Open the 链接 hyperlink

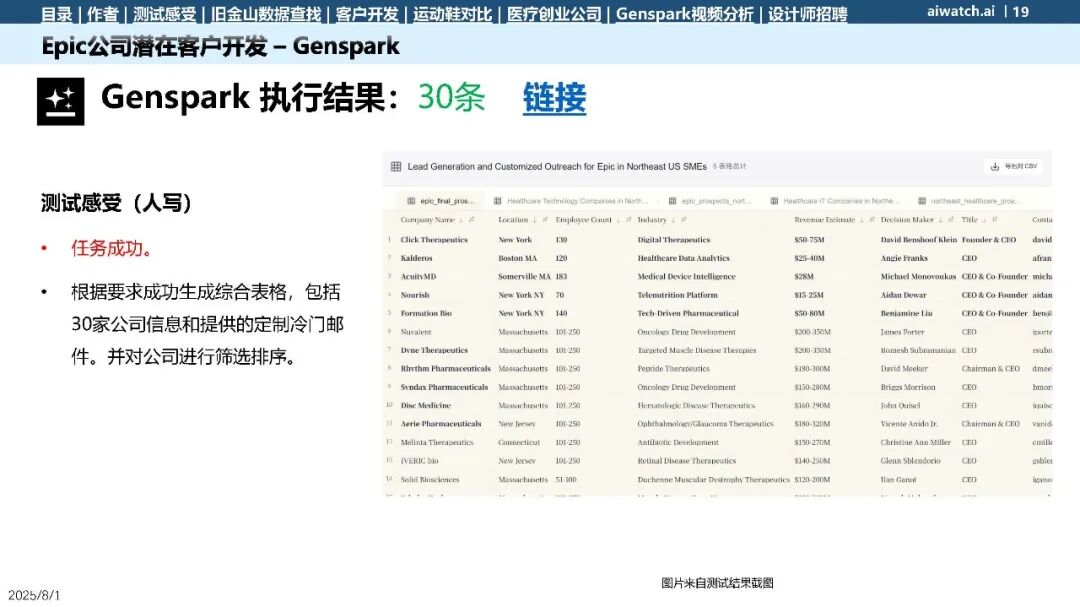554,98
